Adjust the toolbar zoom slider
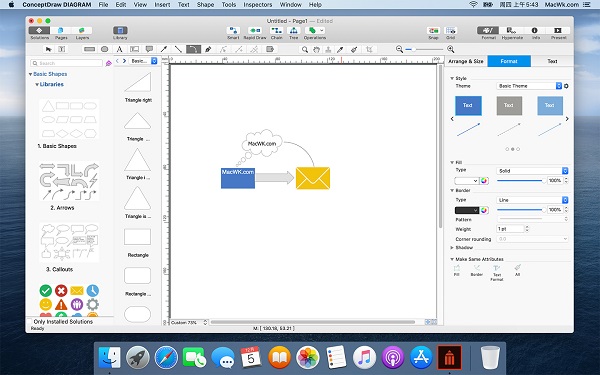This screenshot has height=375, width=600. 425,49
